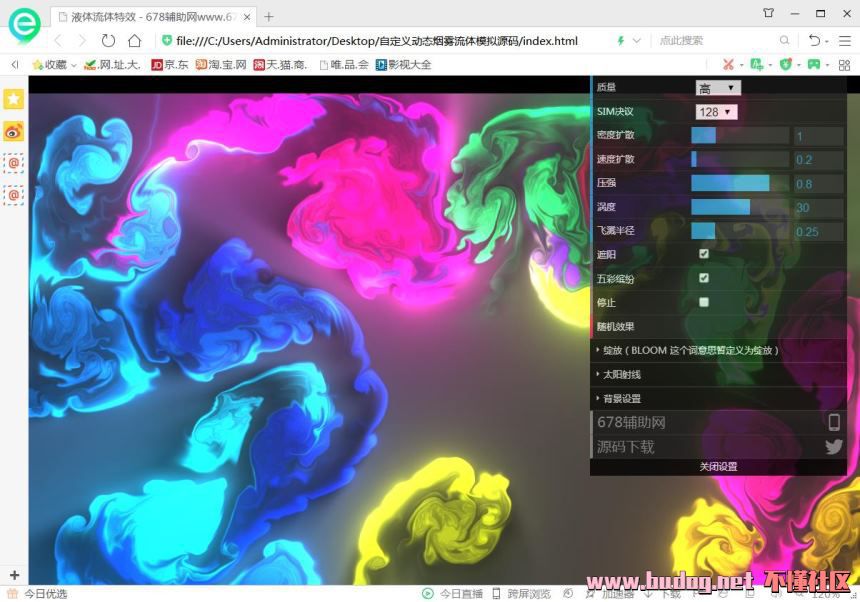The width and height of the screenshot is (860, 602).
Task: Open the dropdown arrow next to scissors icon
Action: pos(741,65)
